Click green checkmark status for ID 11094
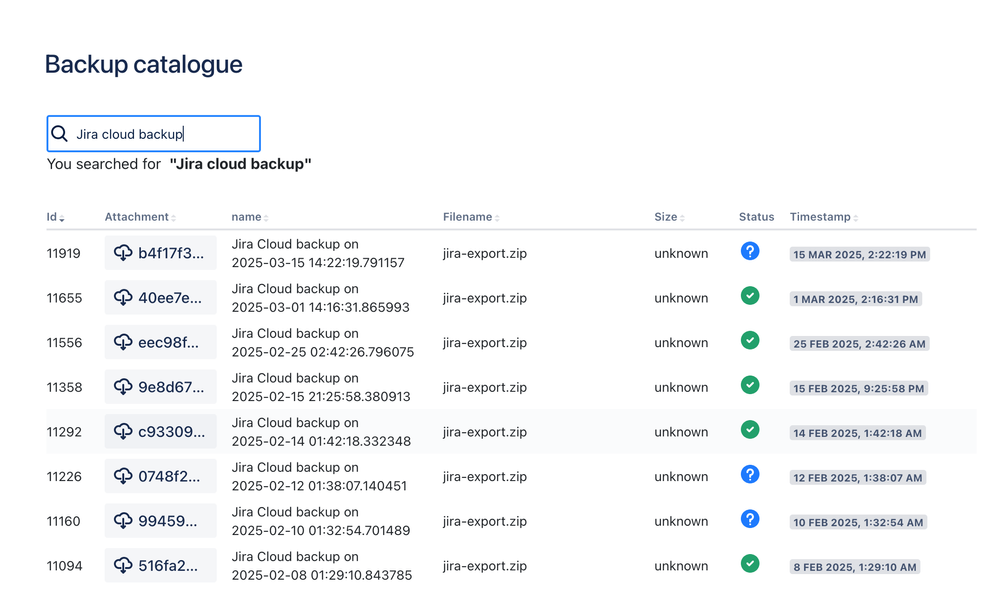The width and height of the screenshot is (999, 591). (750, 564)
